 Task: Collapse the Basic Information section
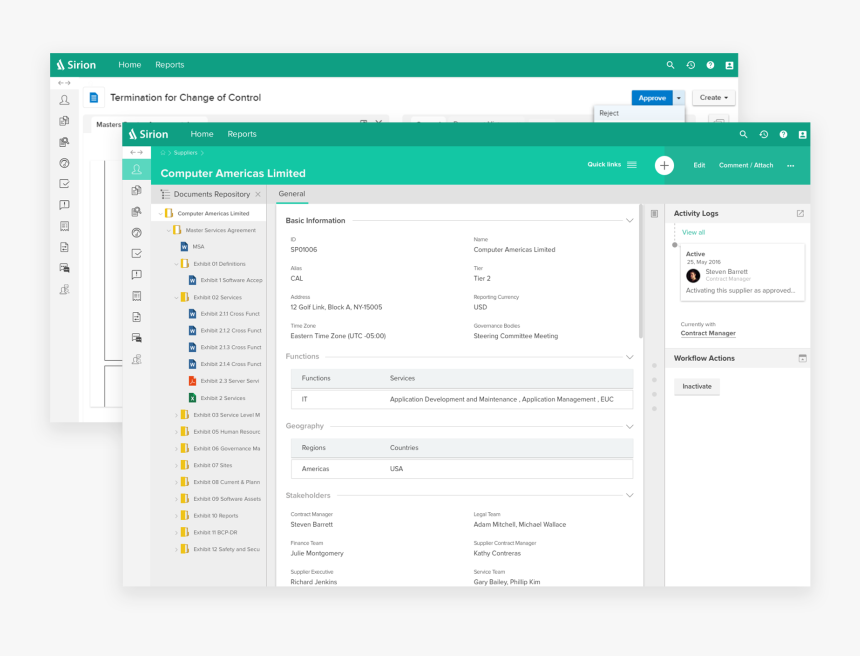click(x=629, y=220)
